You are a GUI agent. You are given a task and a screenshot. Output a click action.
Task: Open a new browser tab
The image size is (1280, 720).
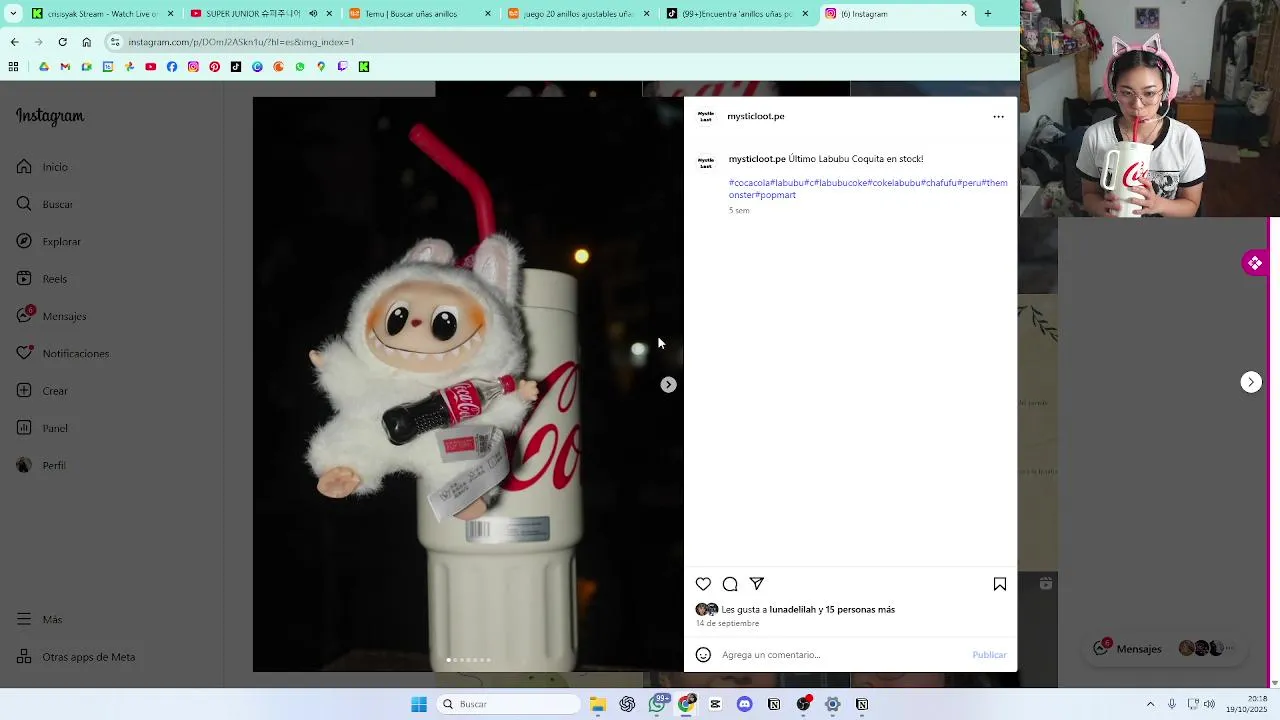[x=988, y=14]
